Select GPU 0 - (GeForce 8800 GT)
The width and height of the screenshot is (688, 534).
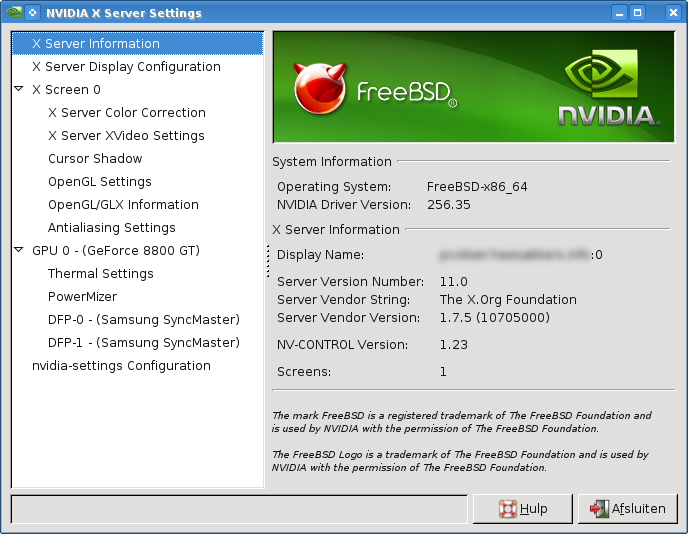[116, 251]
